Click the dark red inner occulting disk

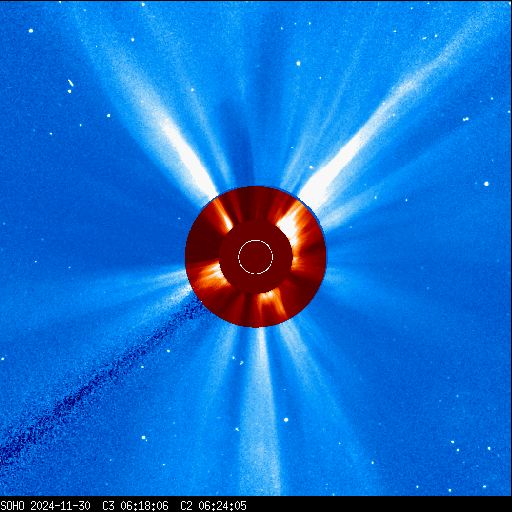coord(256,257)
